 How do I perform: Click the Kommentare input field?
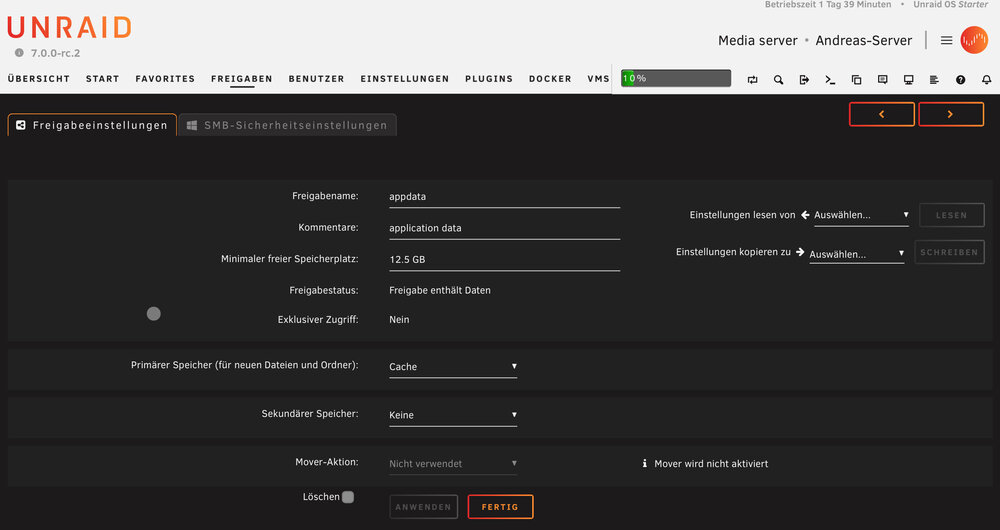(x=504, y=228)
